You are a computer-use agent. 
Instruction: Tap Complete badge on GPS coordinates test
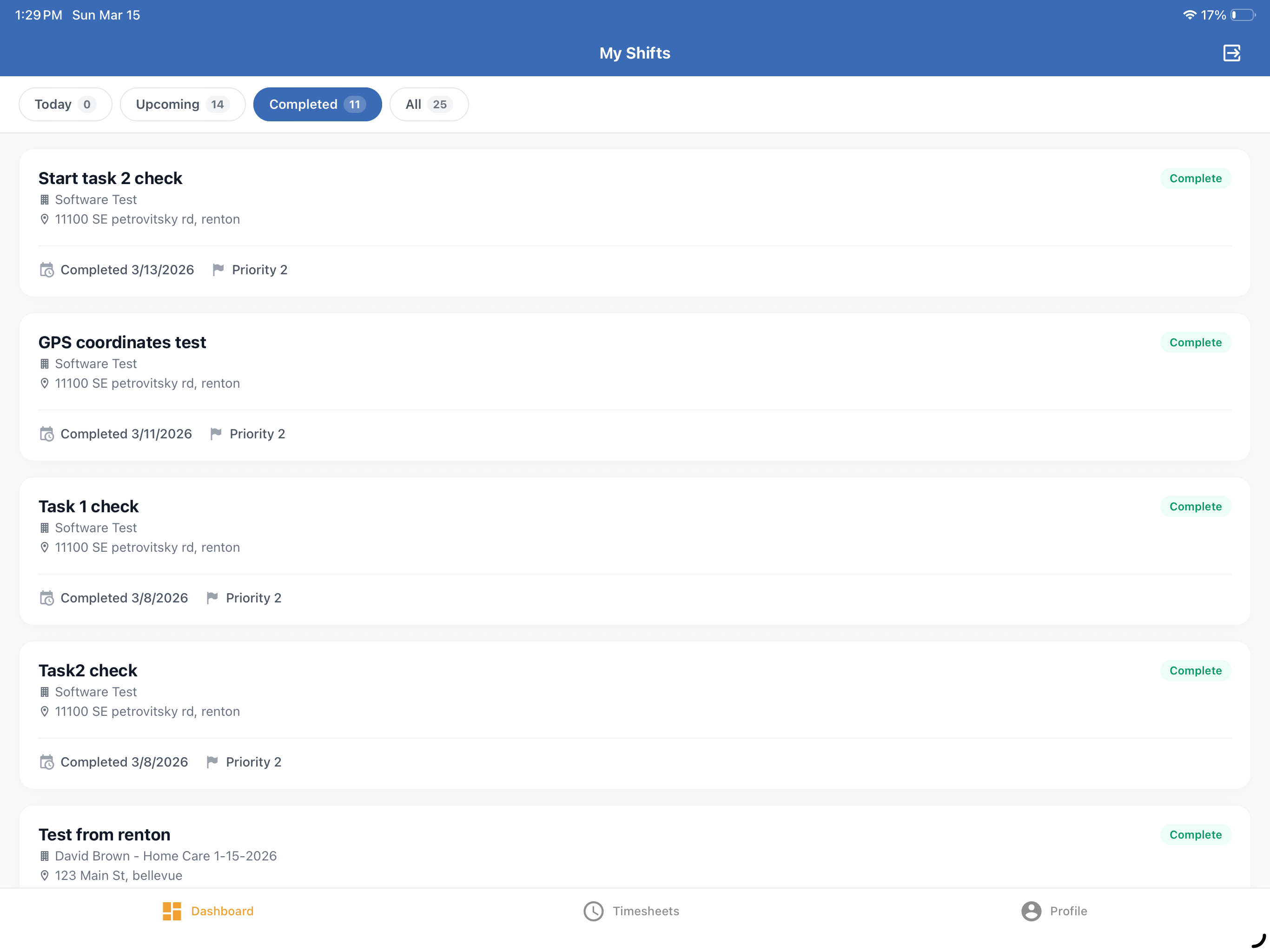tap(1195, 343)
